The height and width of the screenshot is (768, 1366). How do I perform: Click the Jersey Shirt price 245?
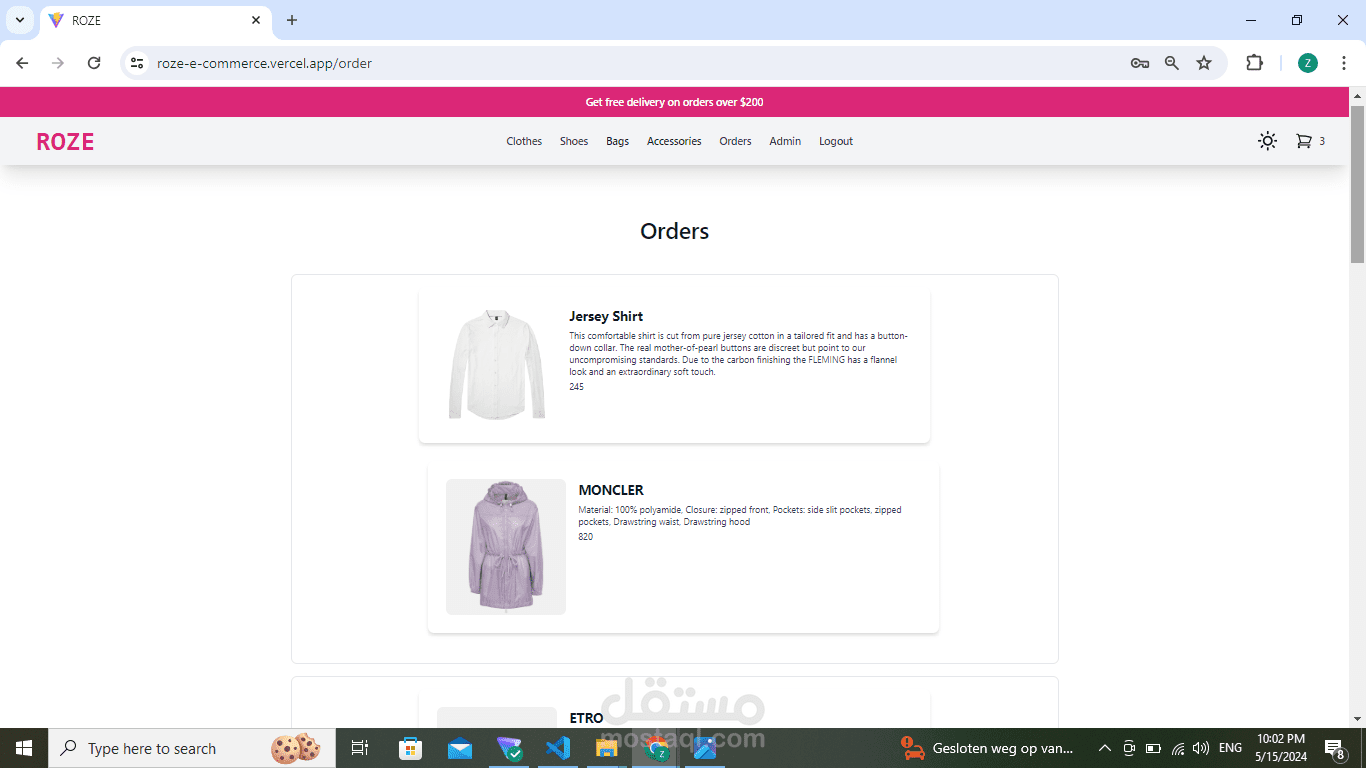pyautogui.click(x=577, y=387)
